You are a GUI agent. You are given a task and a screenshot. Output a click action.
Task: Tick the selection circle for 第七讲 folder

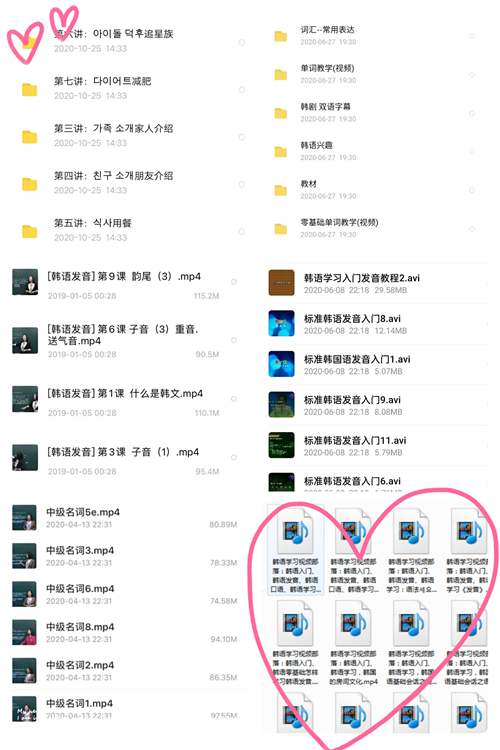point(242,90)
